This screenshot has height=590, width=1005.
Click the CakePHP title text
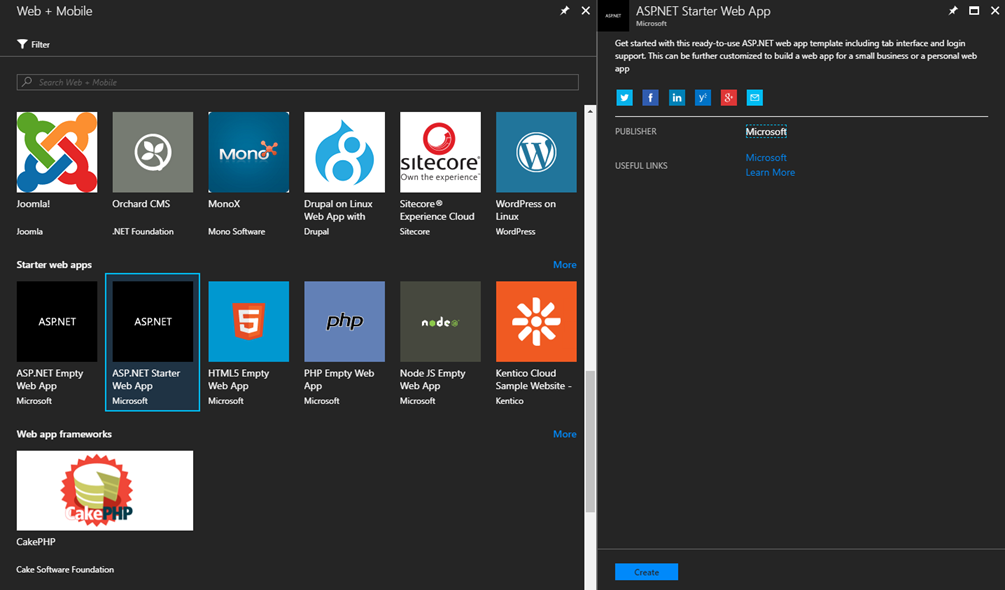pyautogui.click(x=36, y=542)
